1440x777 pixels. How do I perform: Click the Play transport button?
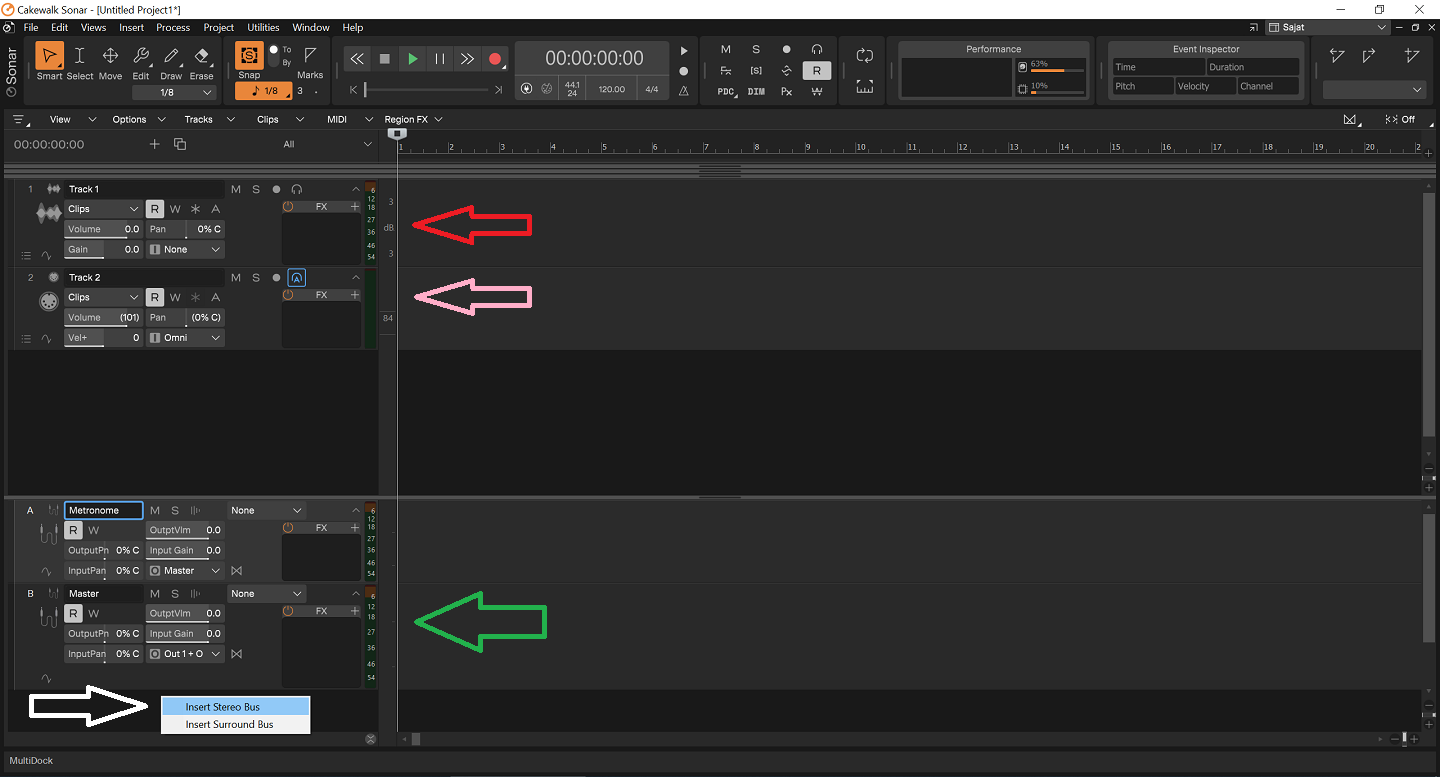pos(412,59)
